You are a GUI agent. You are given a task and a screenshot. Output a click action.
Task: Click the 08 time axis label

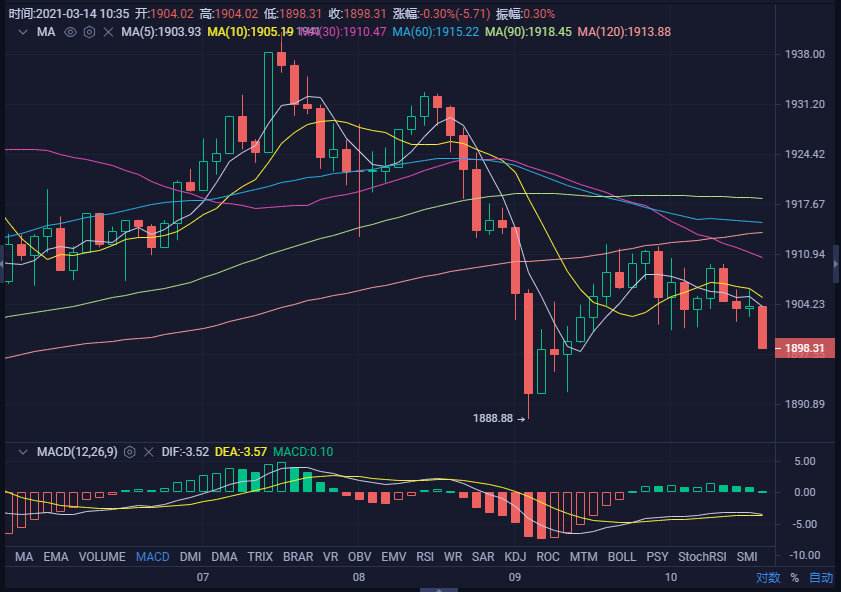(x=359, y=578)
